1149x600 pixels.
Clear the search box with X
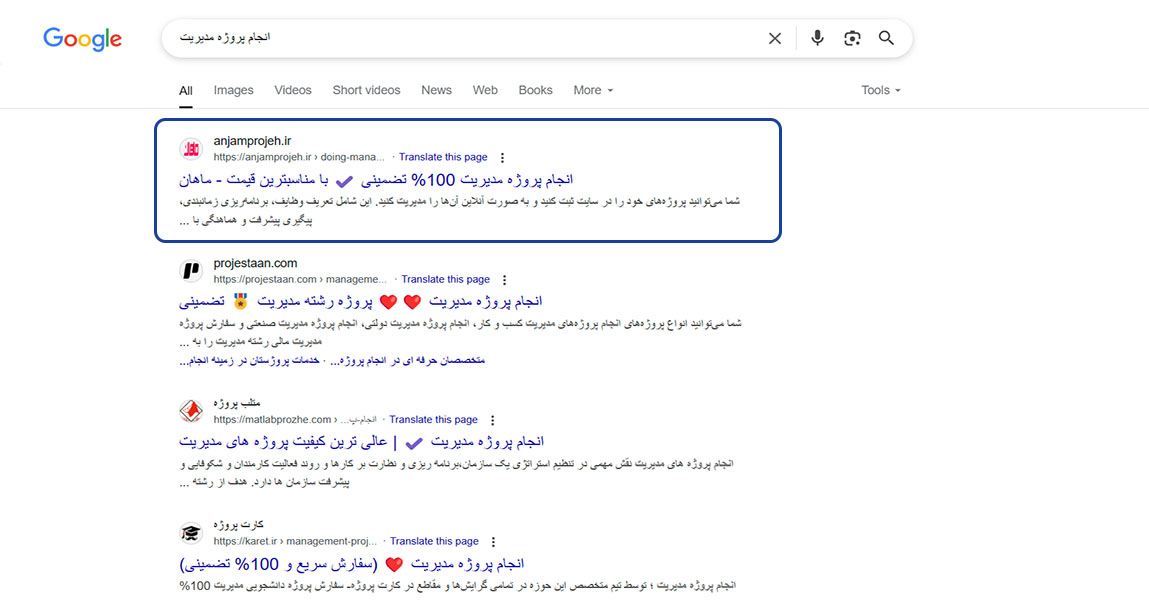(775, 38)
